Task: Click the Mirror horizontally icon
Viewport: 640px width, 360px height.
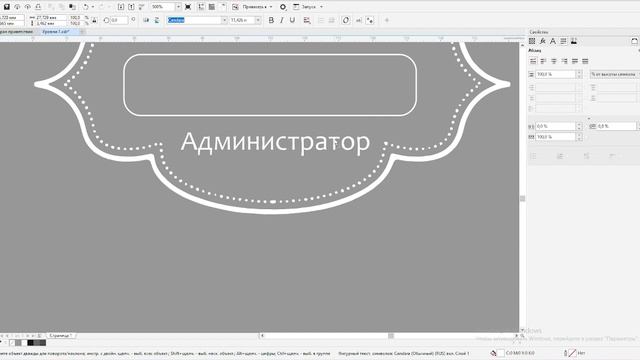Action: [146, 20]
